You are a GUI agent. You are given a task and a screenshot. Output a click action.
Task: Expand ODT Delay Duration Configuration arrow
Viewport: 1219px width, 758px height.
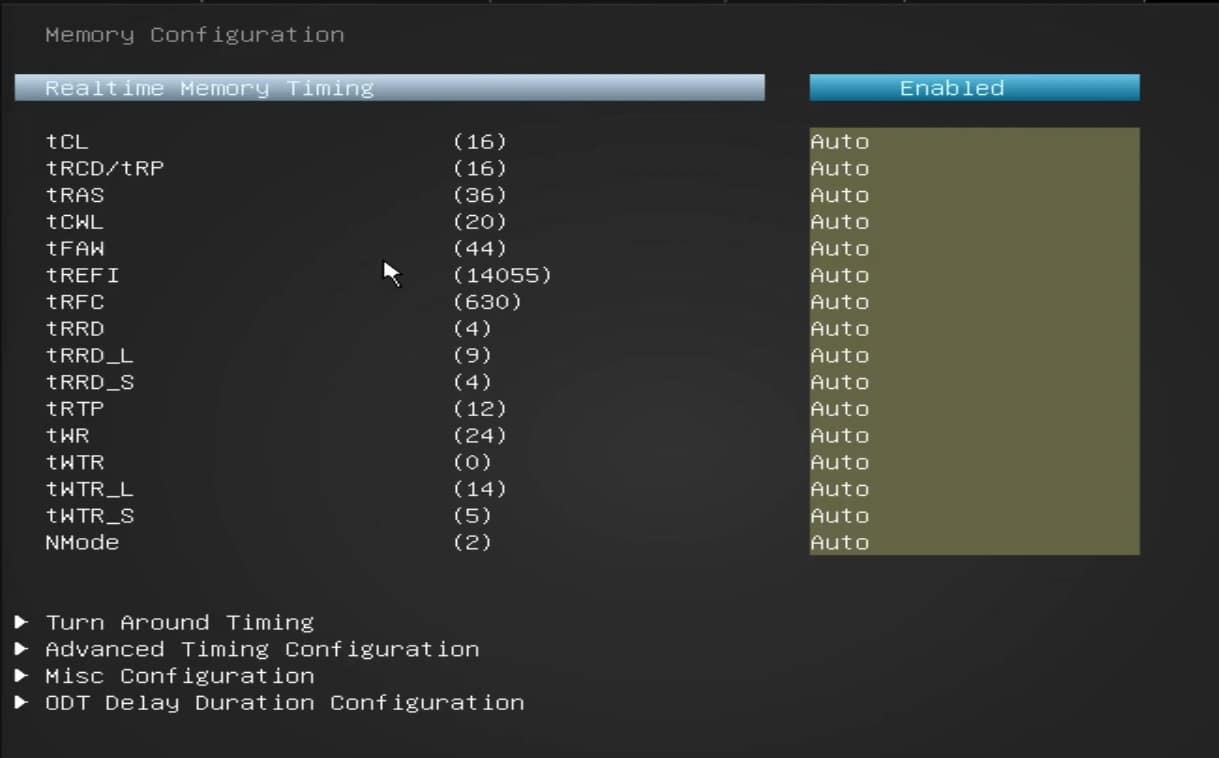point(22,703)
